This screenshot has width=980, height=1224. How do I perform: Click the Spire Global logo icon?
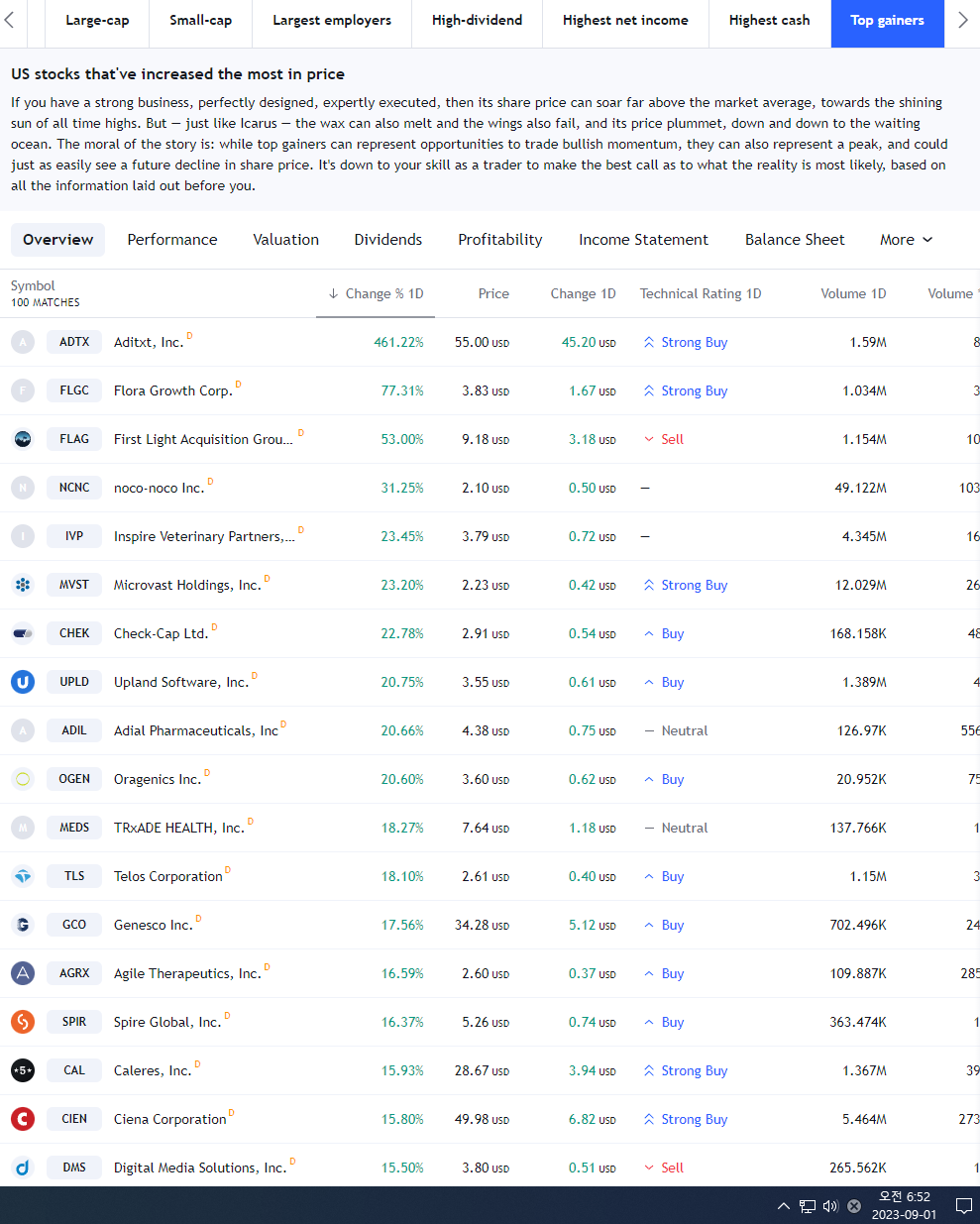pos(23,1022)
